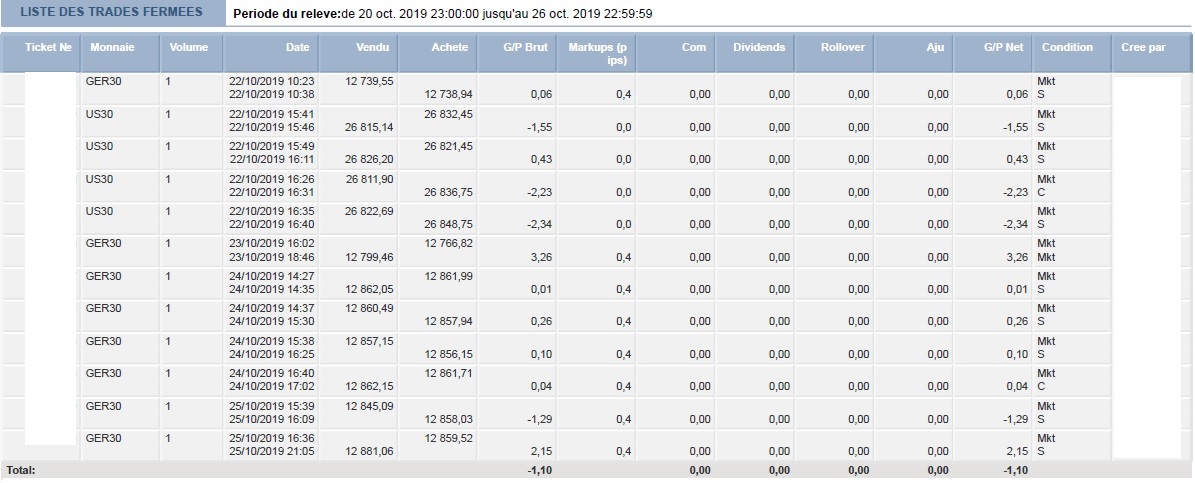Screen dimensions: 1195x483
Task: Sort by the Ticket № column header
Action: coord(40,53)
